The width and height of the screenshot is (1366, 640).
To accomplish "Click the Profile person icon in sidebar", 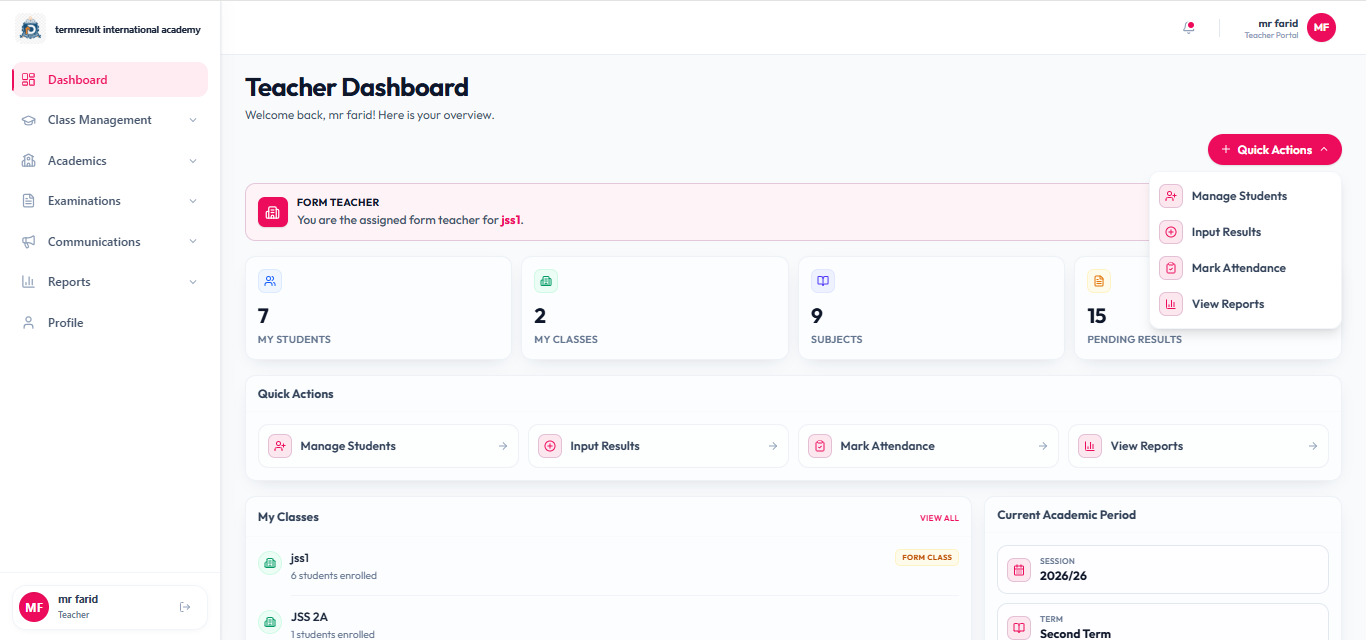I will (x=28, y=323).
